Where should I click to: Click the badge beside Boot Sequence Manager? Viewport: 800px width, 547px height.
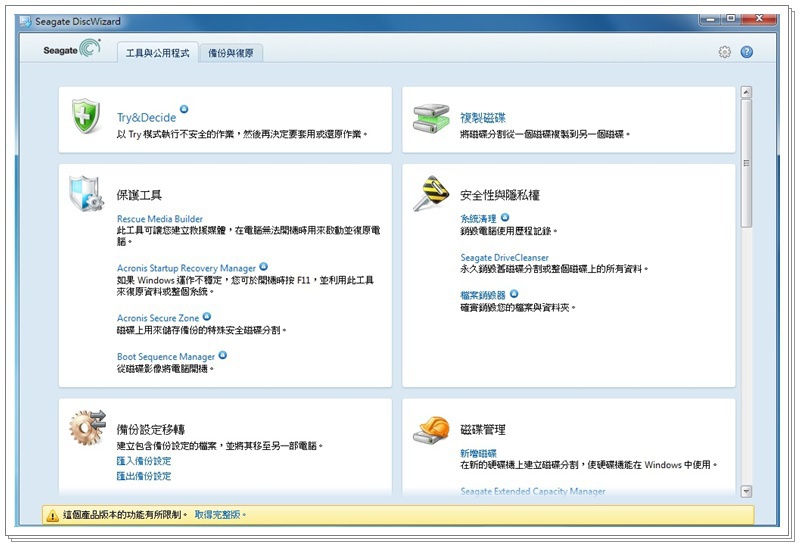(x=222, y=355)
